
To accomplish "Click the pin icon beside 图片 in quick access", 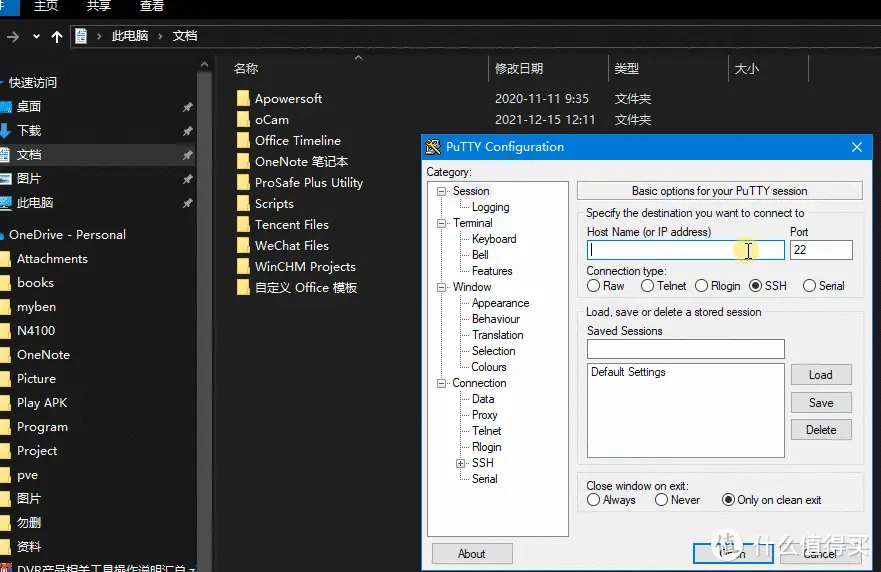I will click(x=188, y=179).
